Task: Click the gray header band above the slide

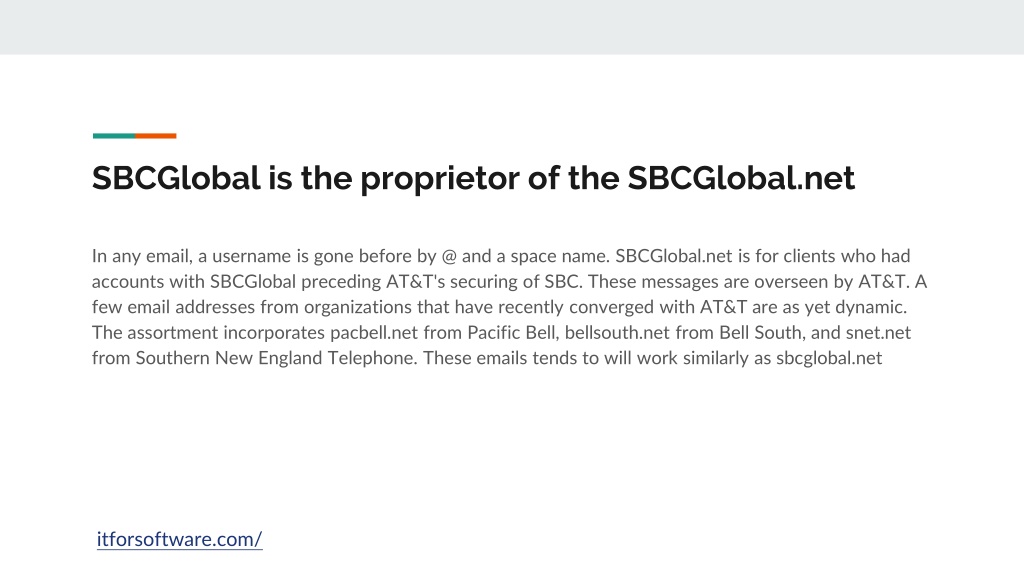Action: point(512,27)
